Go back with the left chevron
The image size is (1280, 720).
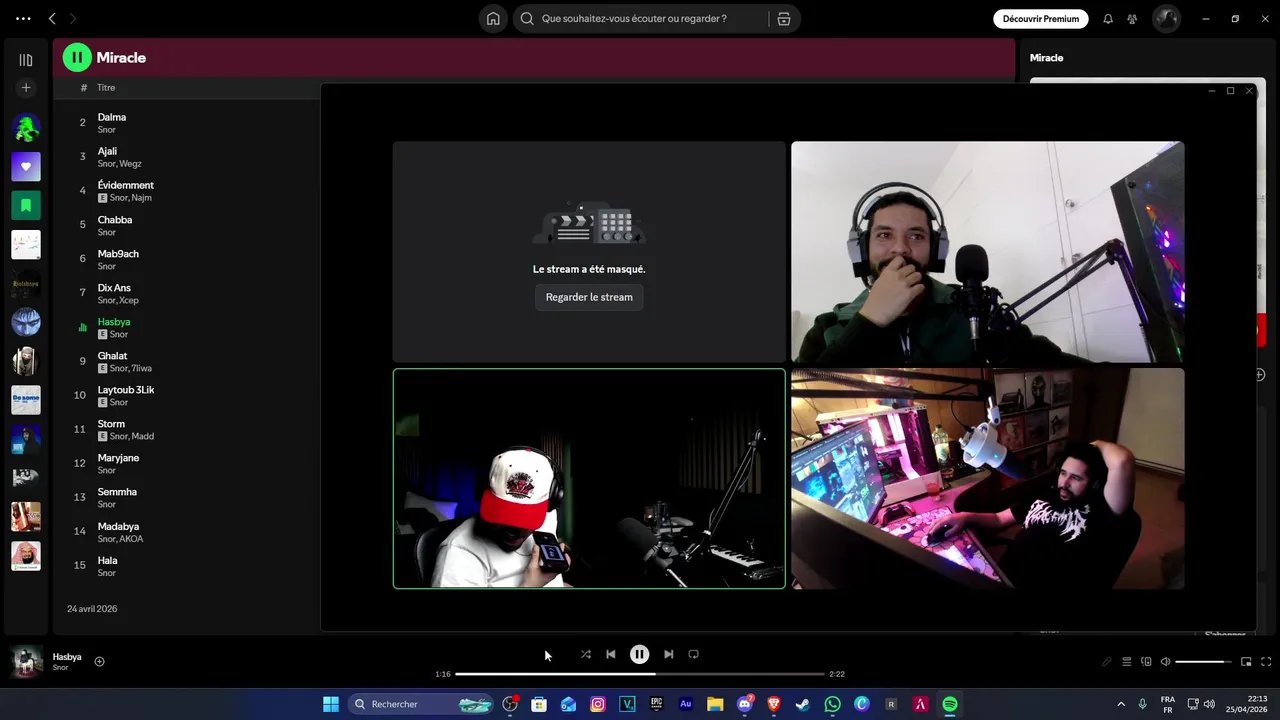pyautogui.click(x=52, y=19)
